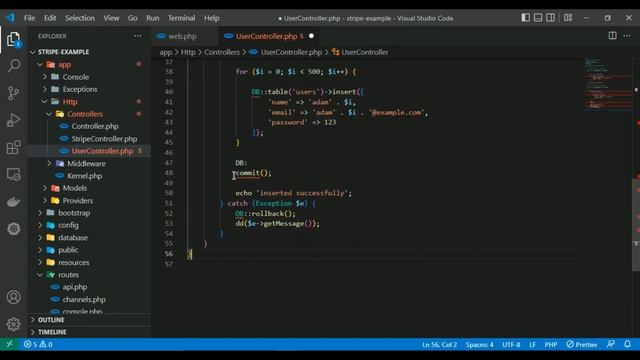Switch to the UserController.php tab
The width and height of the screenshot is (640, 360).
tap(269, 36)
